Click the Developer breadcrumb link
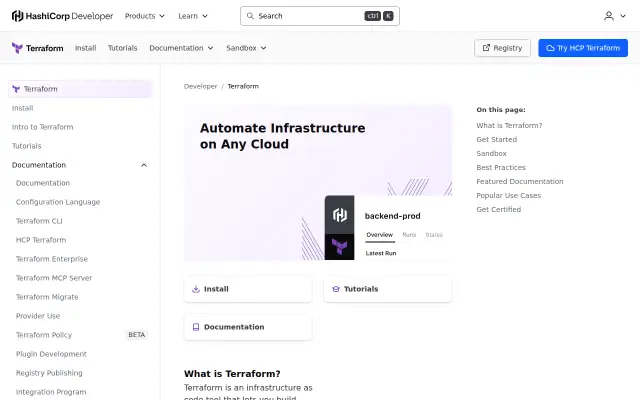Image resolution: width=640 pixels, height=400 pixels. (200, 87)
